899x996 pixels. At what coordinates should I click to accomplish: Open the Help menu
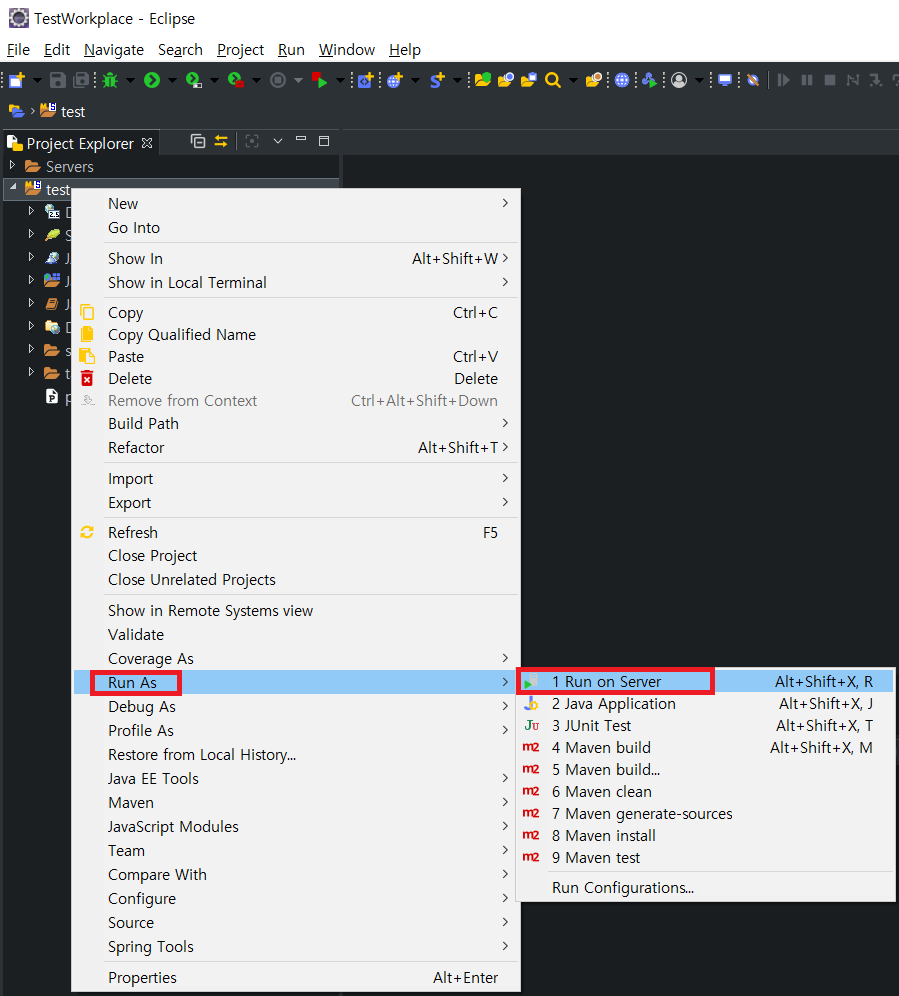click(405, 50)
